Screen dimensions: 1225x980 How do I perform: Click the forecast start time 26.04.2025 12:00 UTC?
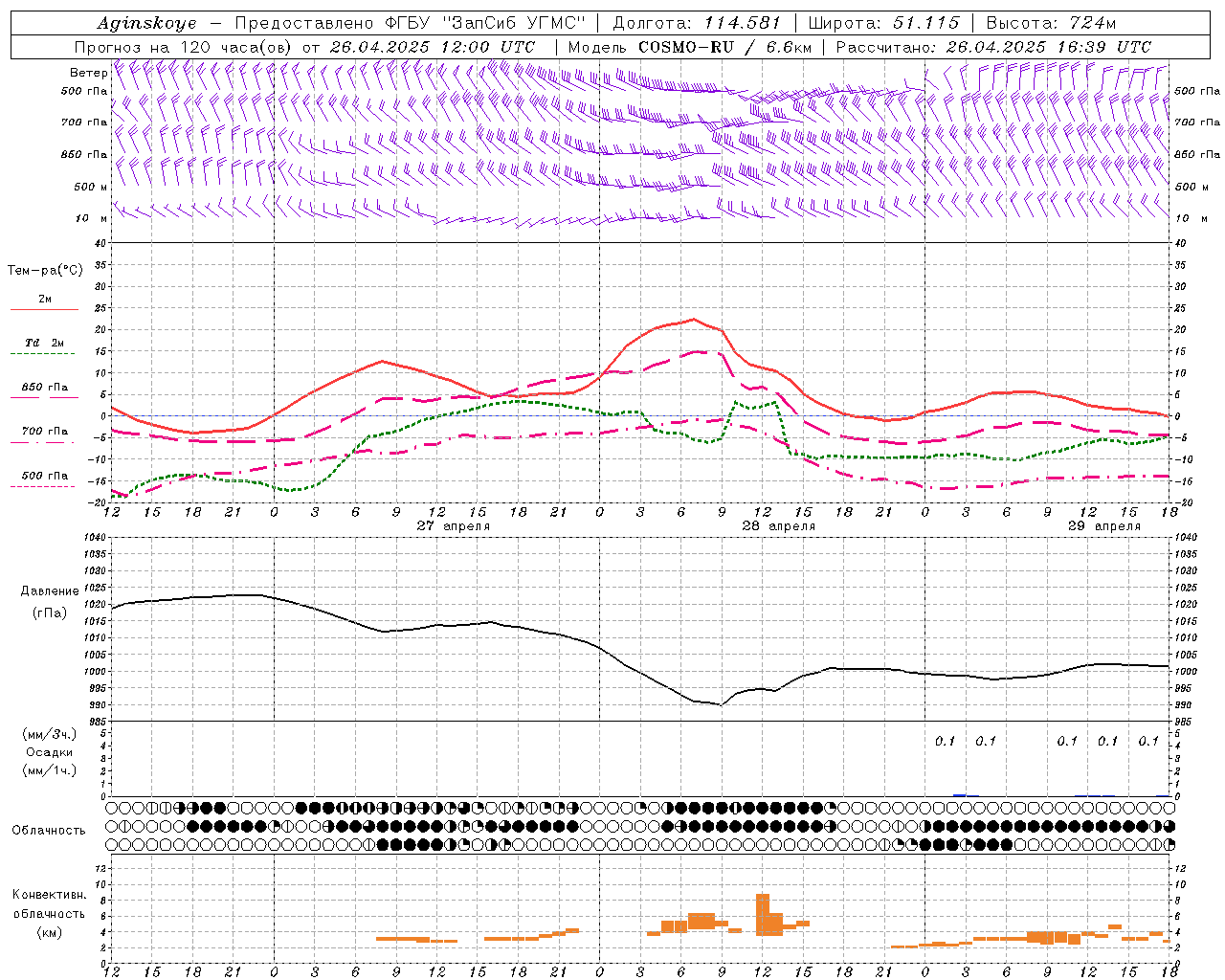pos(432,47)
